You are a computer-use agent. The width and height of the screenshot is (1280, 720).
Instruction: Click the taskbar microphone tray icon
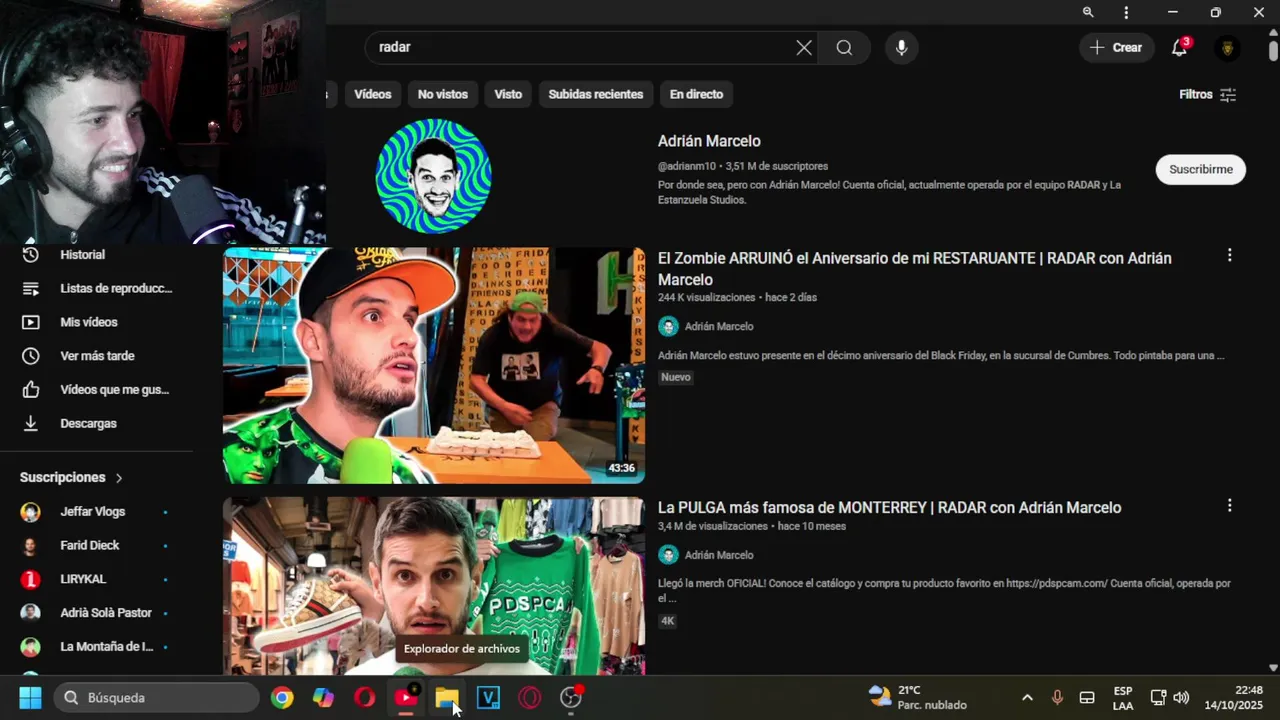(x=1057, y=698)
